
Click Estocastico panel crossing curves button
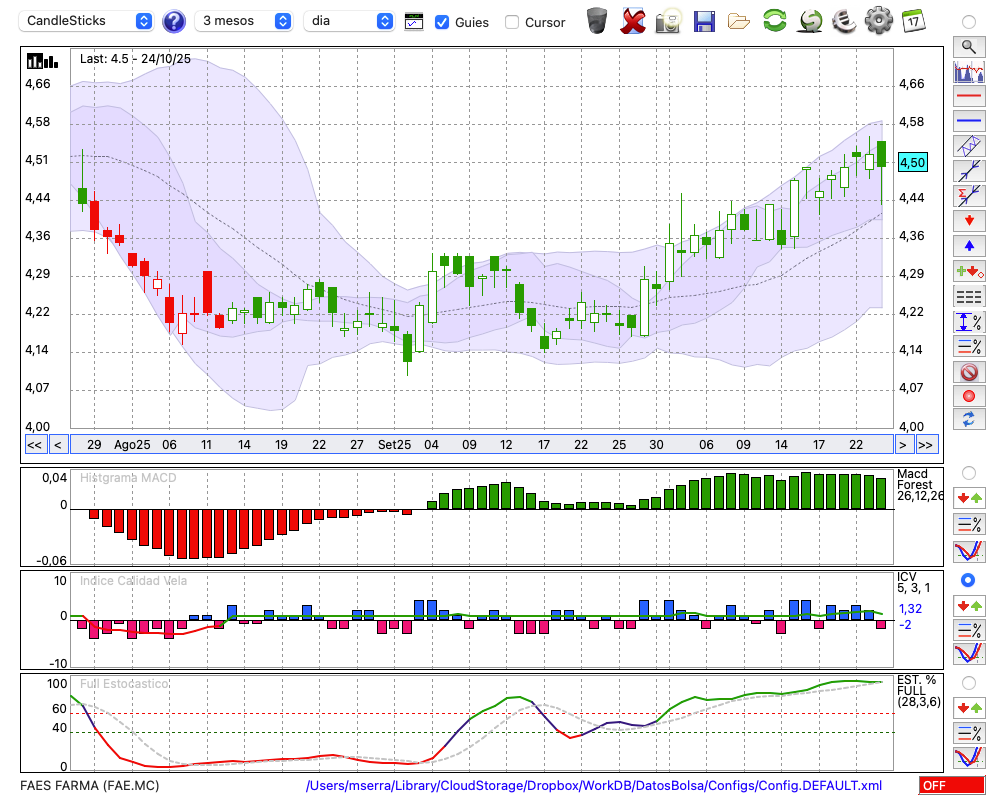coord(969,757)
